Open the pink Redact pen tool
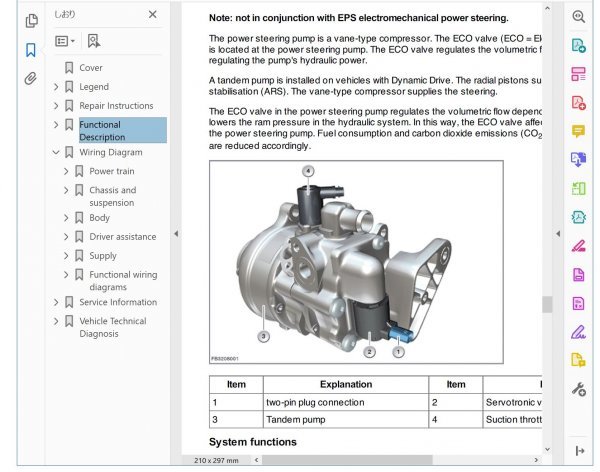Viewport: 600px width, 472px height. pos(579,246)
